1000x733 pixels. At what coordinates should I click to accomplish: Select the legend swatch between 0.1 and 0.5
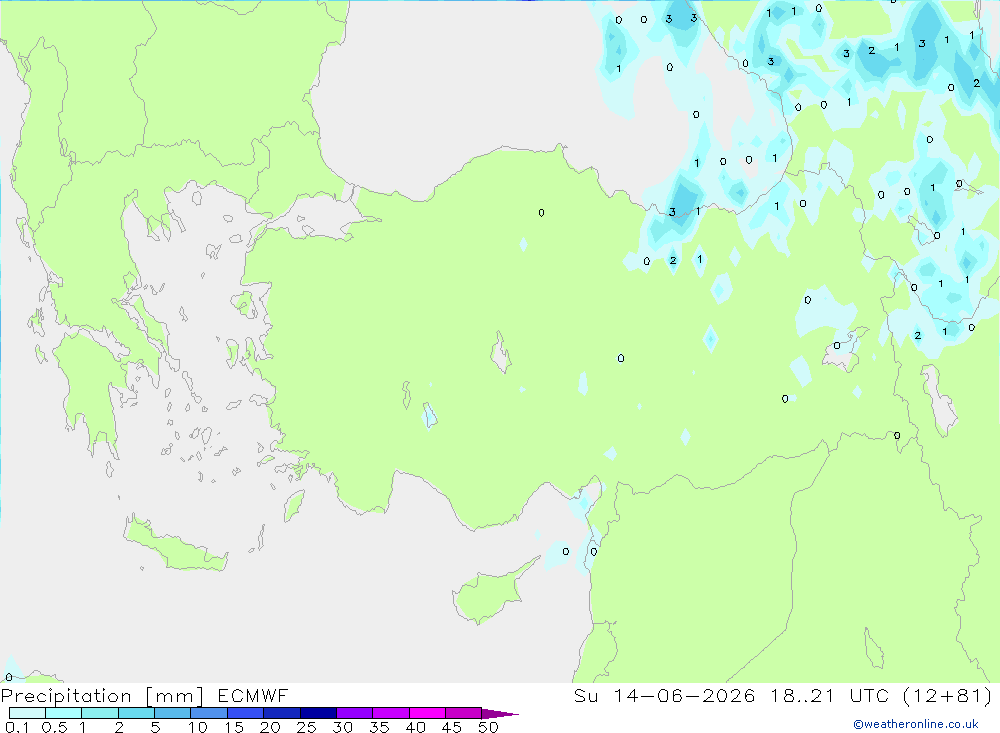click(27, 713)
